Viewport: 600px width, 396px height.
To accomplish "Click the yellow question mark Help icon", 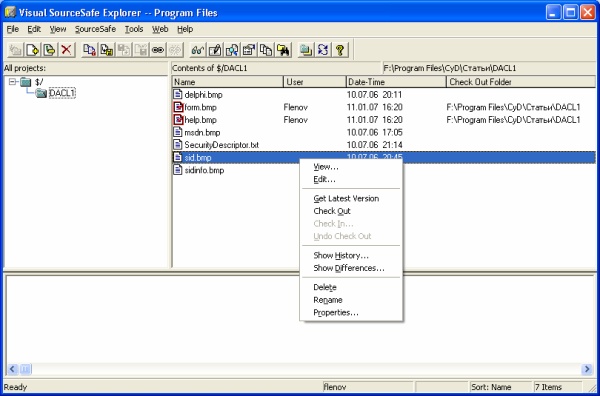I will coord(340,50).
